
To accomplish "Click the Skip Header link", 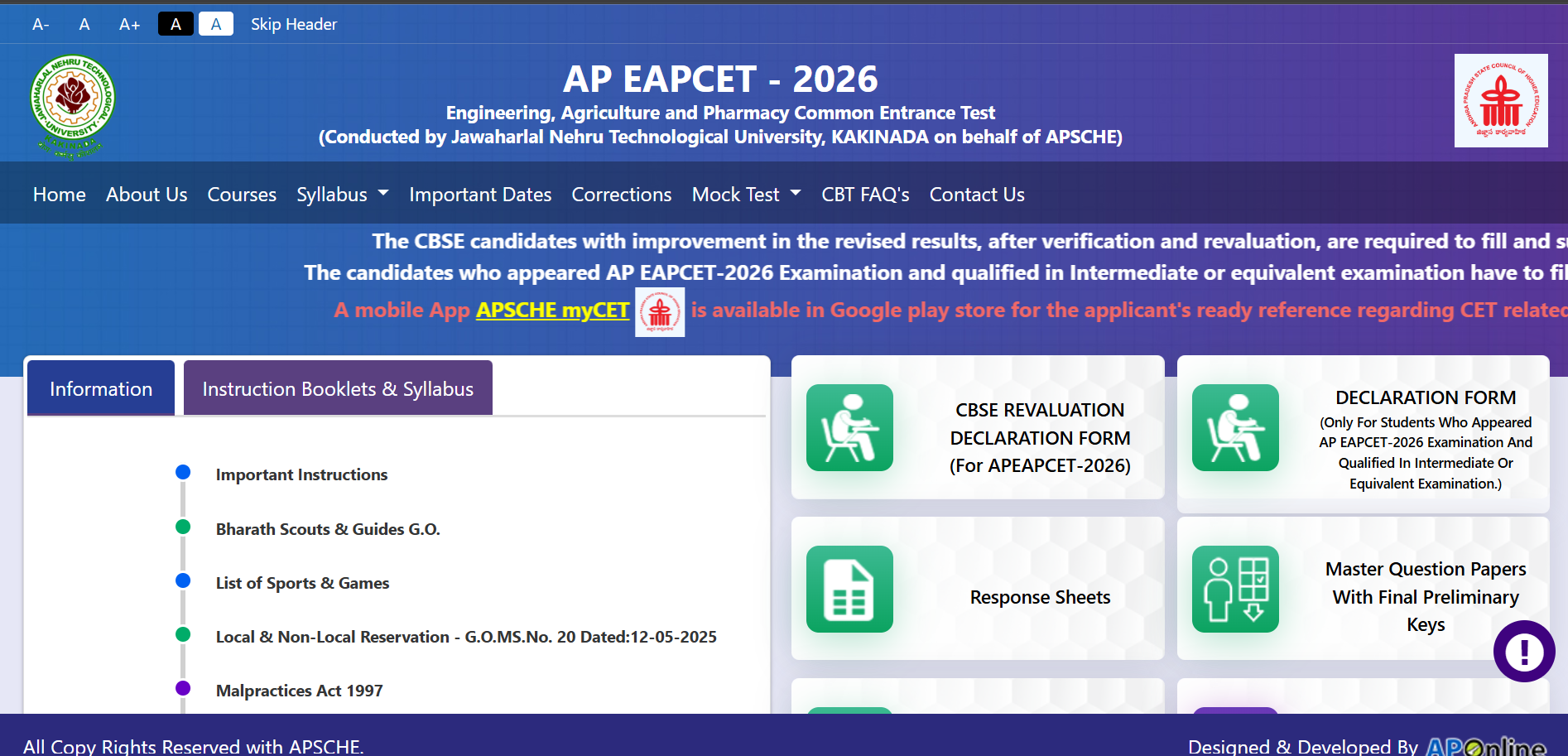I will coord(294,24).
